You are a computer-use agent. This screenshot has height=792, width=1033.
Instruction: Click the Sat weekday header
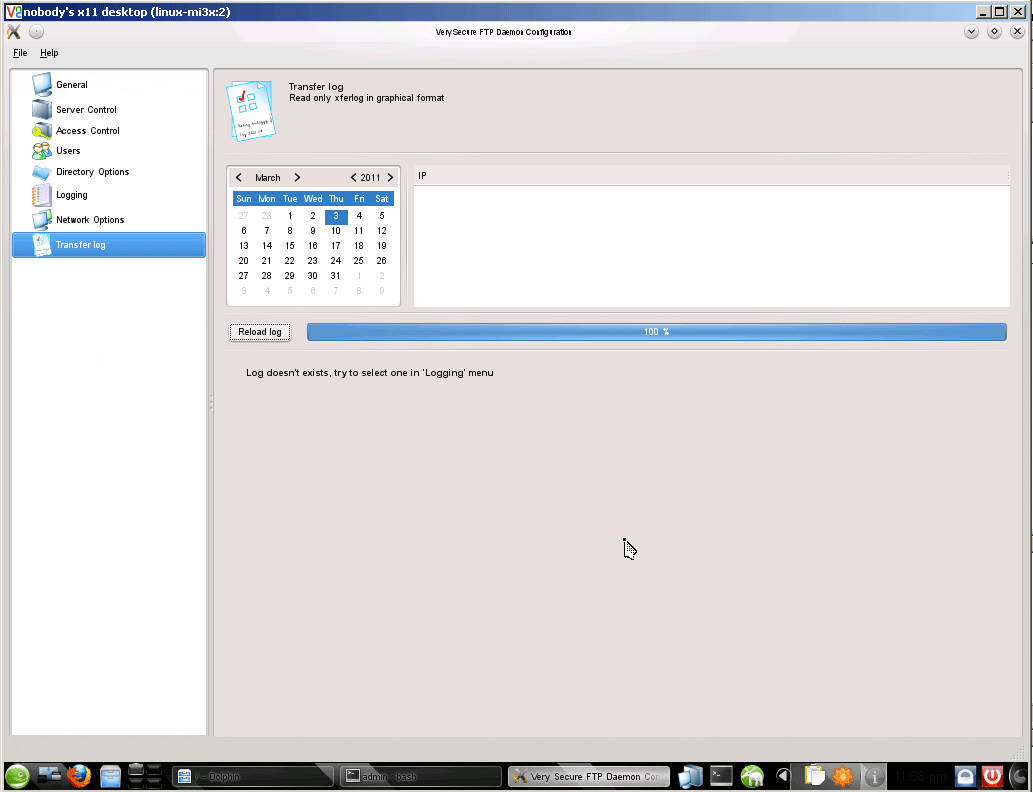381,198
